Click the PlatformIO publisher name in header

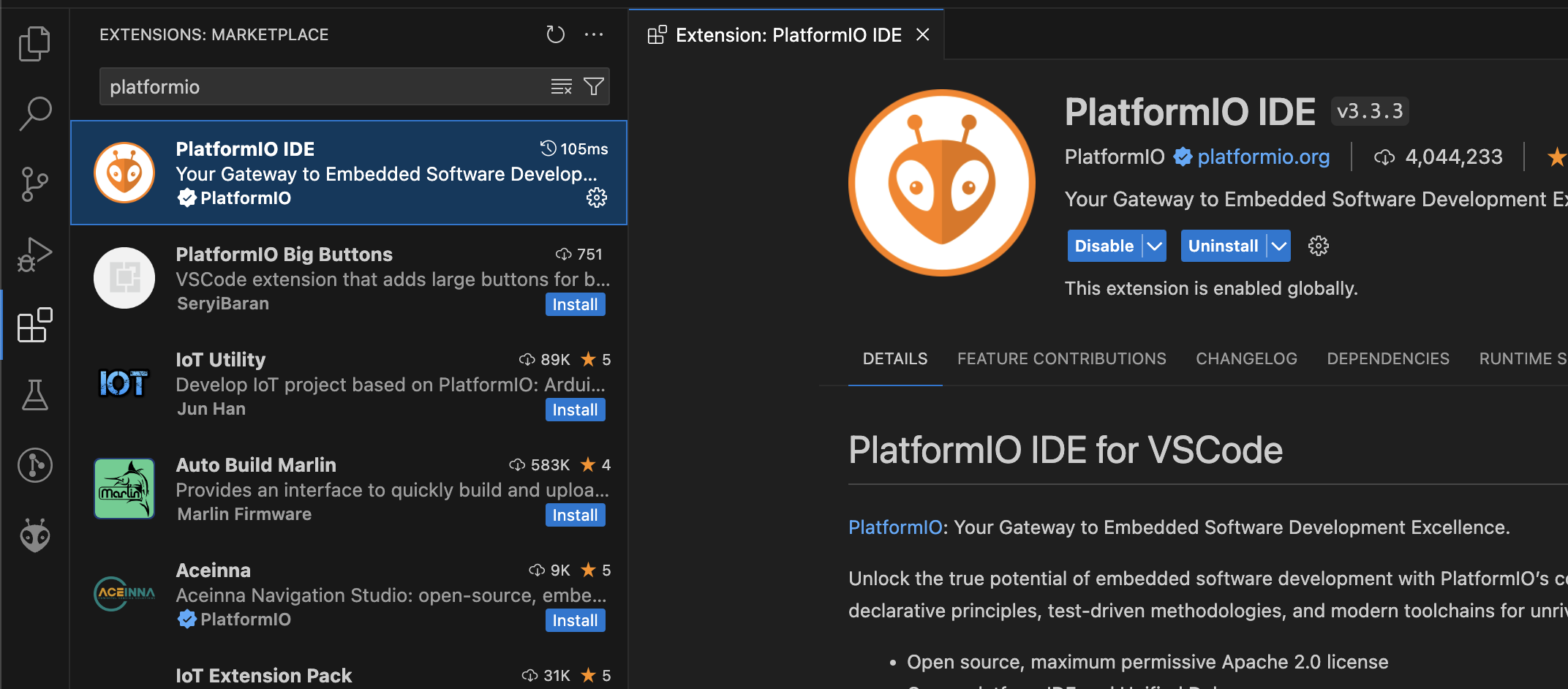1115,157
